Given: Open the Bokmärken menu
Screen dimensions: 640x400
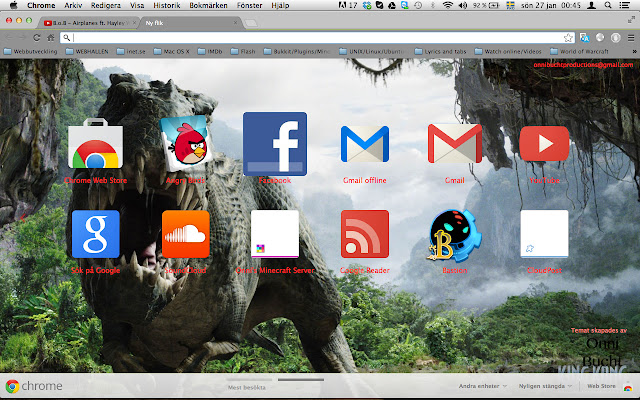Looking at the screenshot, I should tap(208, 5).
